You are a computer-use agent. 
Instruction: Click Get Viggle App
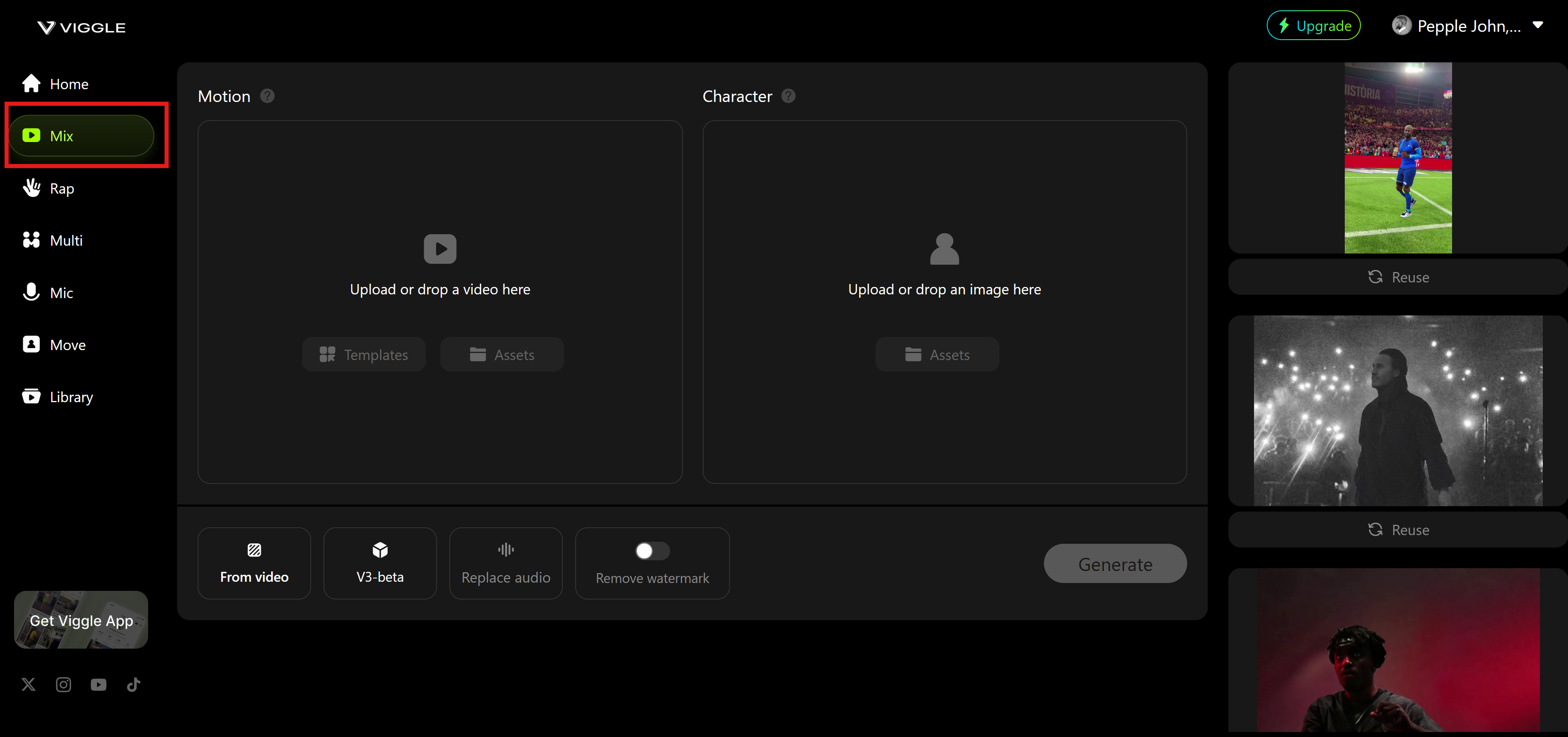[81, 620]
